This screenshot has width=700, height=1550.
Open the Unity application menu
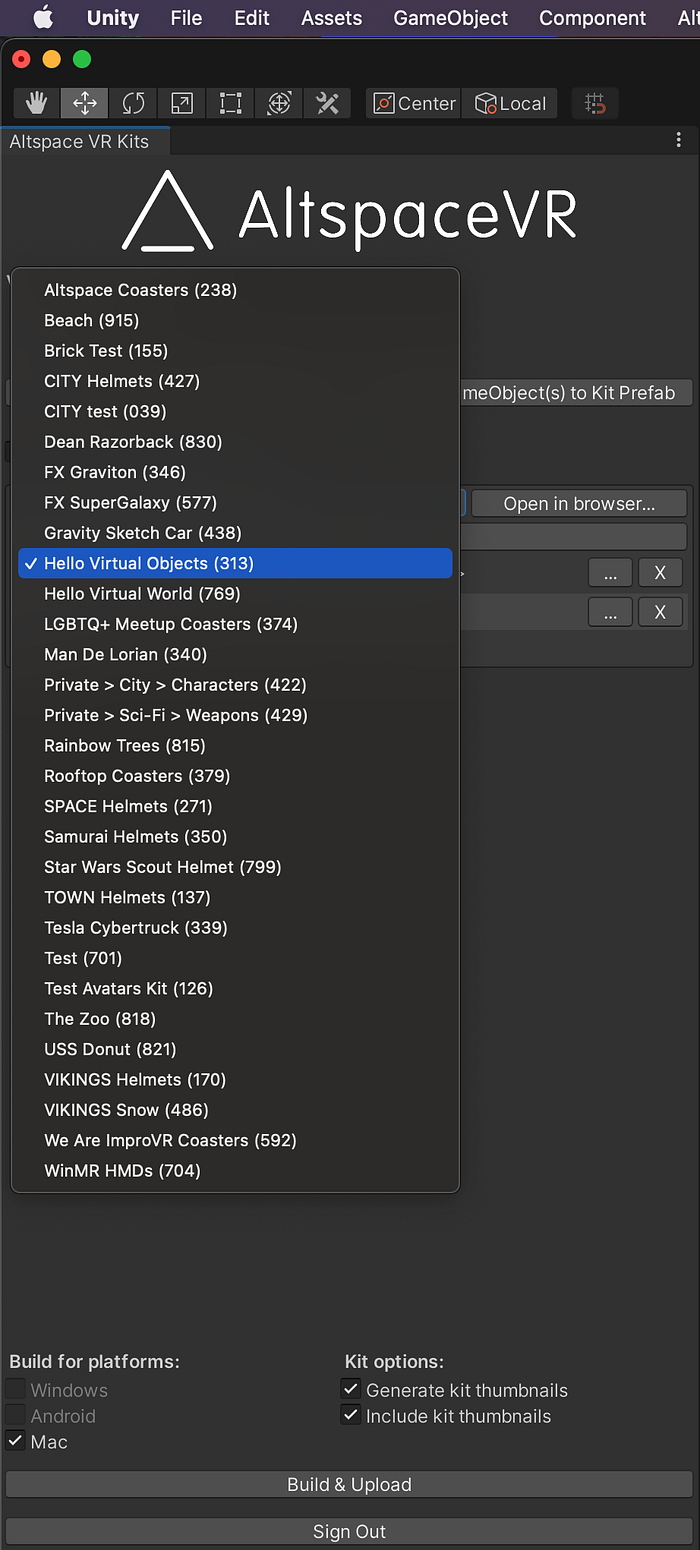(x=113, y=18)
